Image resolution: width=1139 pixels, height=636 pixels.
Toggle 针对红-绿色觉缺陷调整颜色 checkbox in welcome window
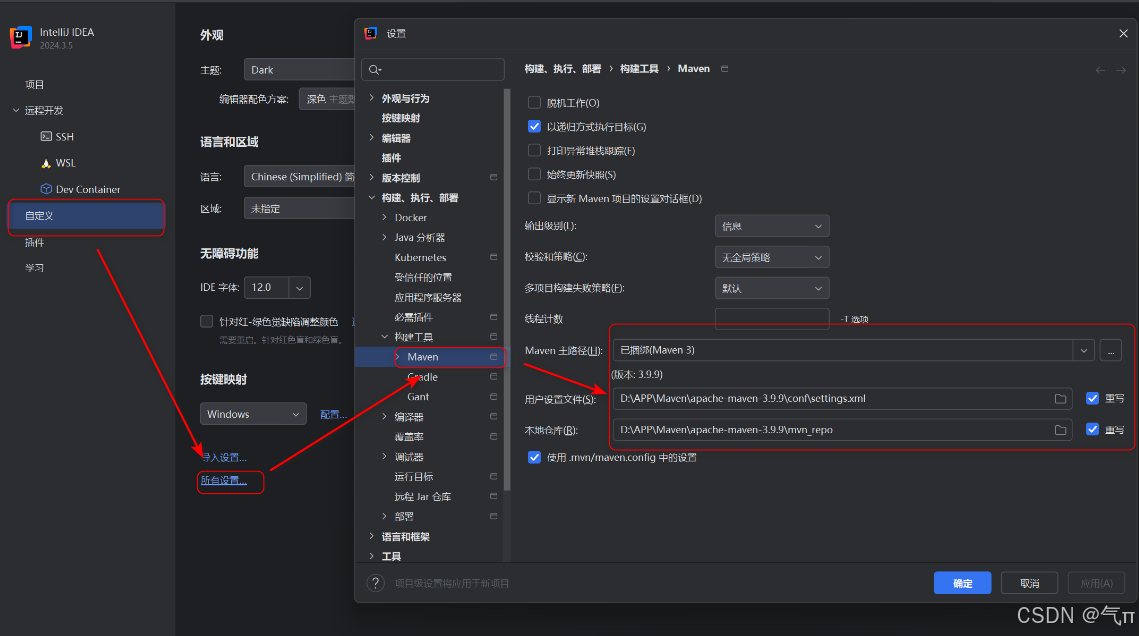click(x=206, y=321)
